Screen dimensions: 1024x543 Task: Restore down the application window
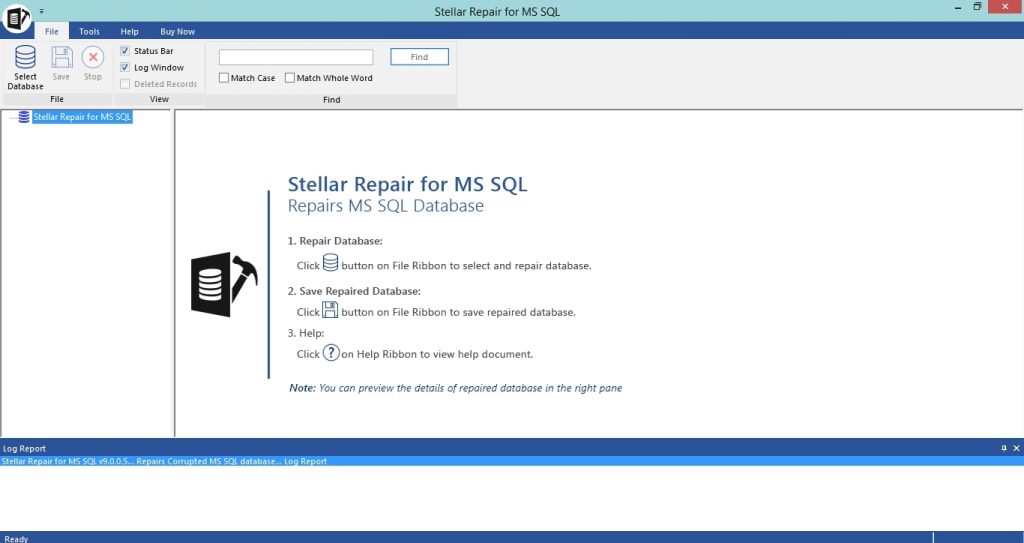coord(978,7)
